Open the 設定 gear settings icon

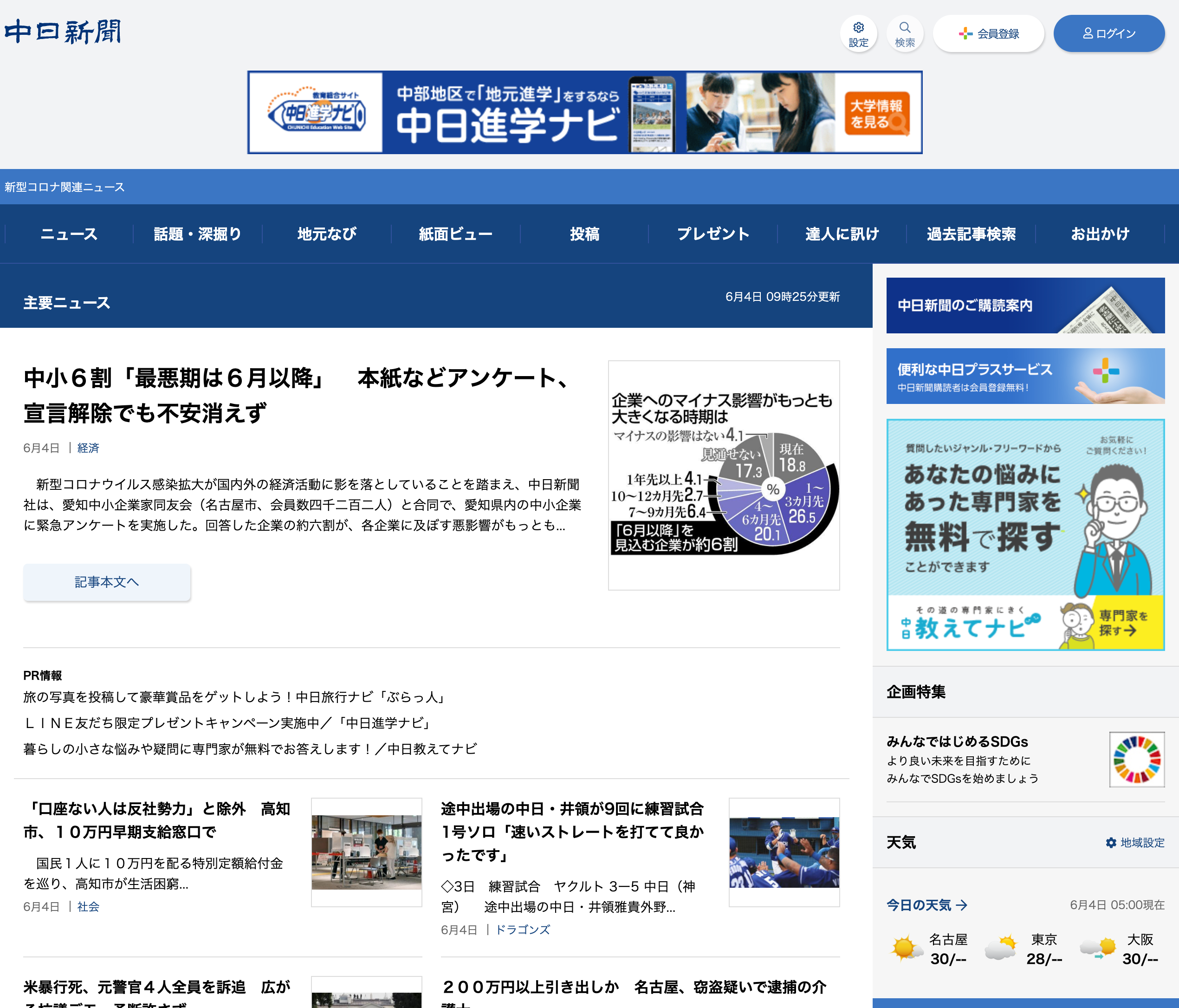(858, 33)
